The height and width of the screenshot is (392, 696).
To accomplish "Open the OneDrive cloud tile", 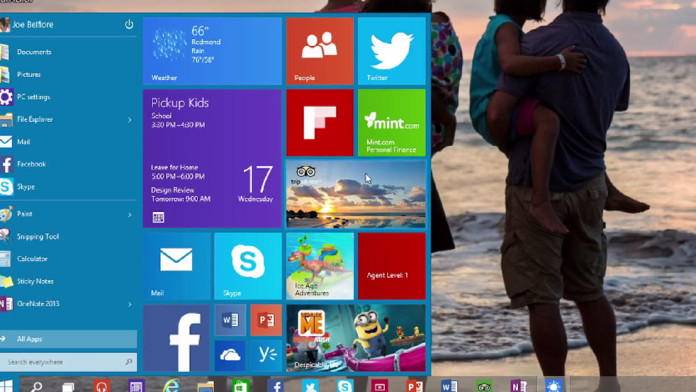I will (230, 356).
